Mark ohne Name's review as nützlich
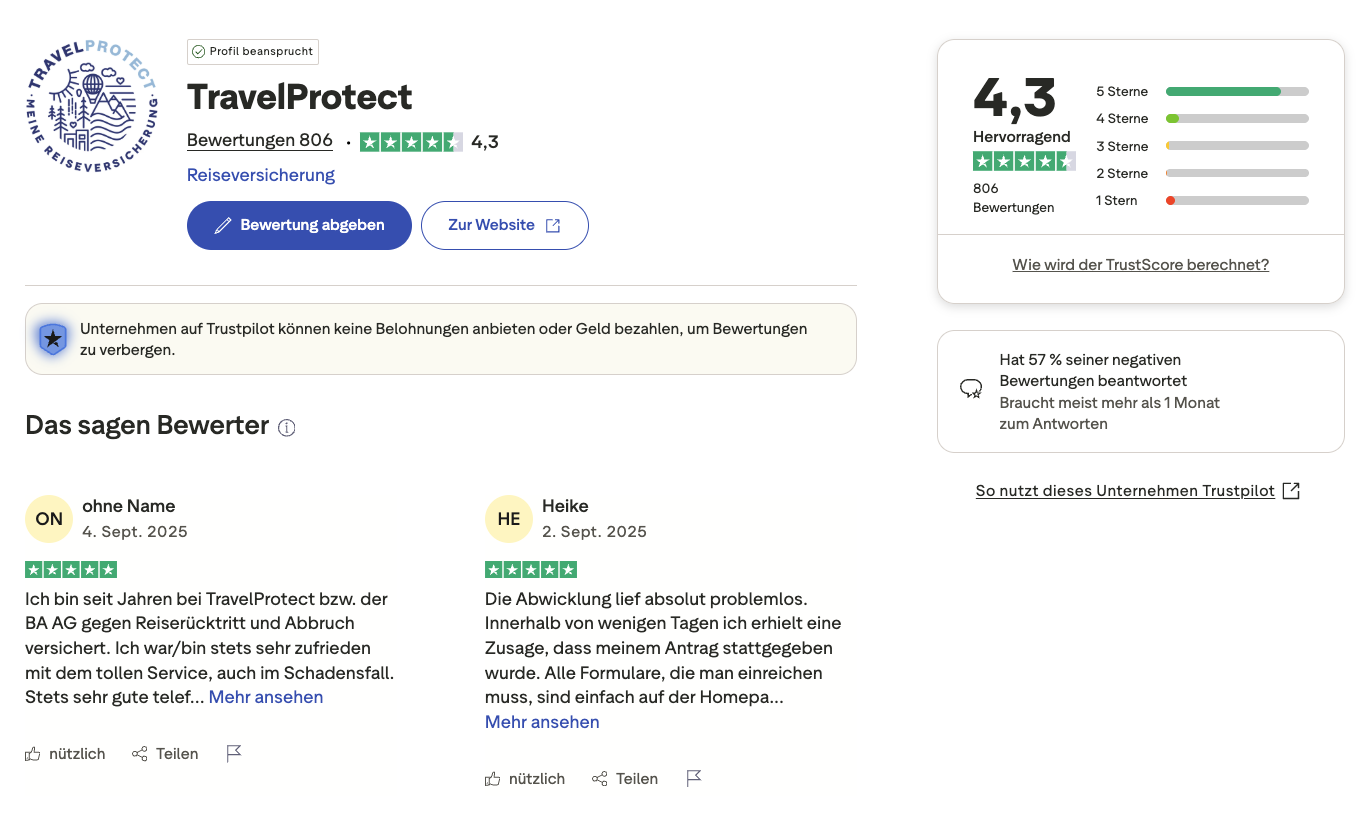1367x819 pixels. [65, 753]
